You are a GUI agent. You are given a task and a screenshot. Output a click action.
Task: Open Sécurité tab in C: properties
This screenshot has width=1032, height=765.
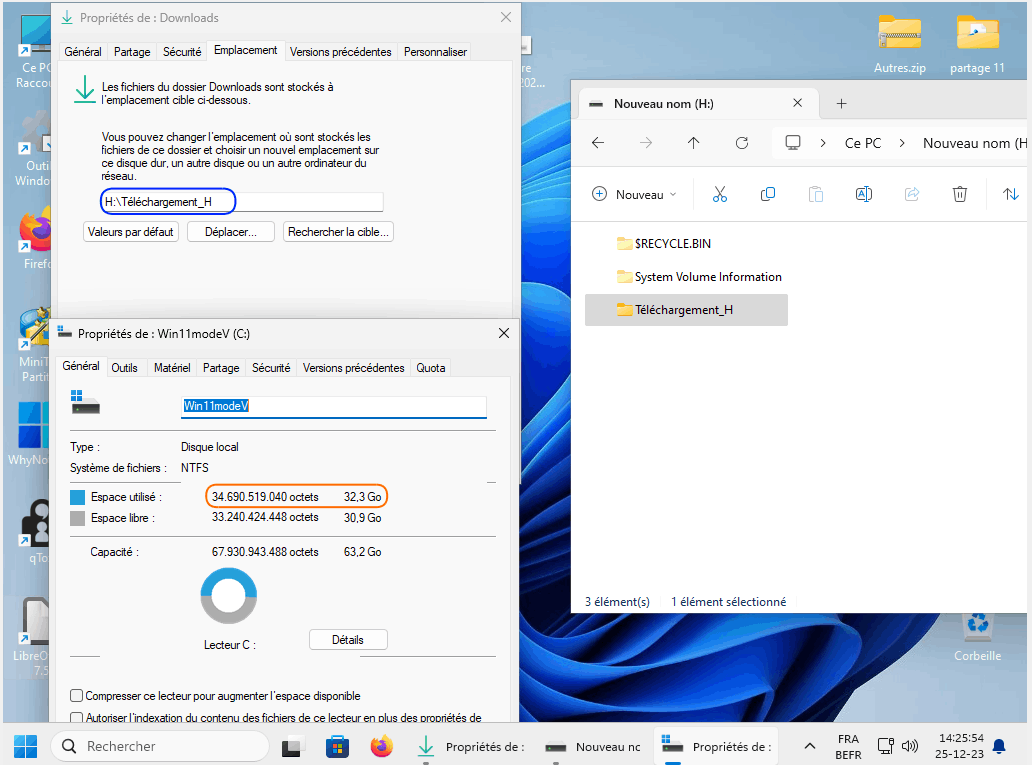coord(271,368)
